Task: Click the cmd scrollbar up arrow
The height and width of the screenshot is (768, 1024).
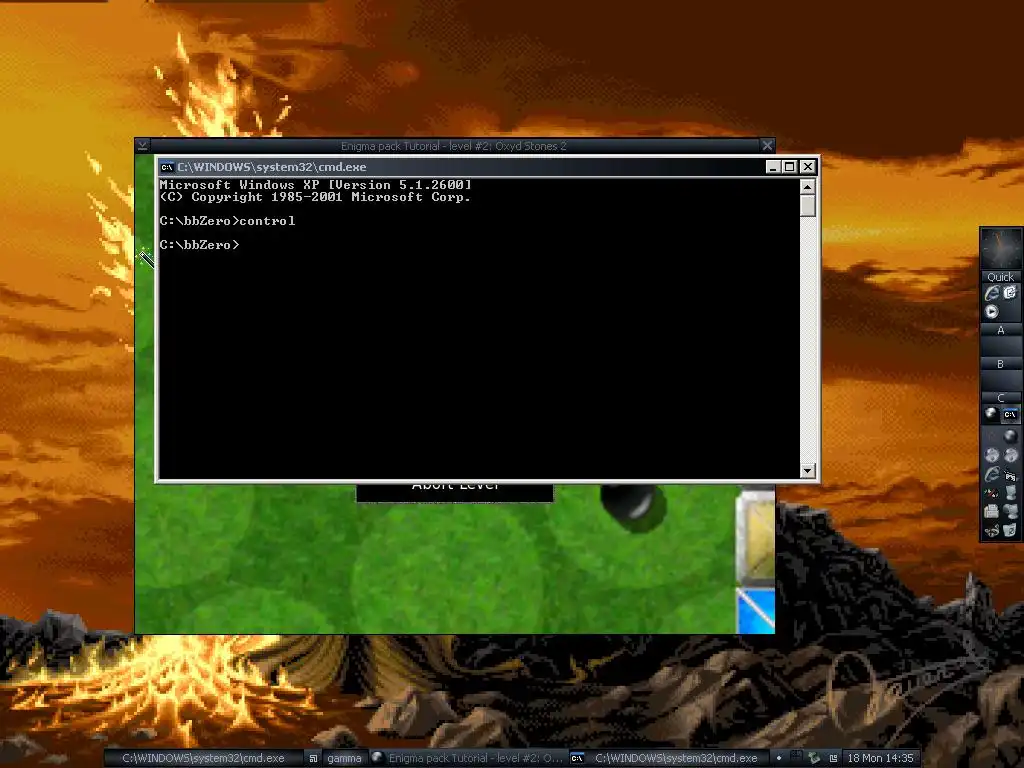Action: click(808, 187)
